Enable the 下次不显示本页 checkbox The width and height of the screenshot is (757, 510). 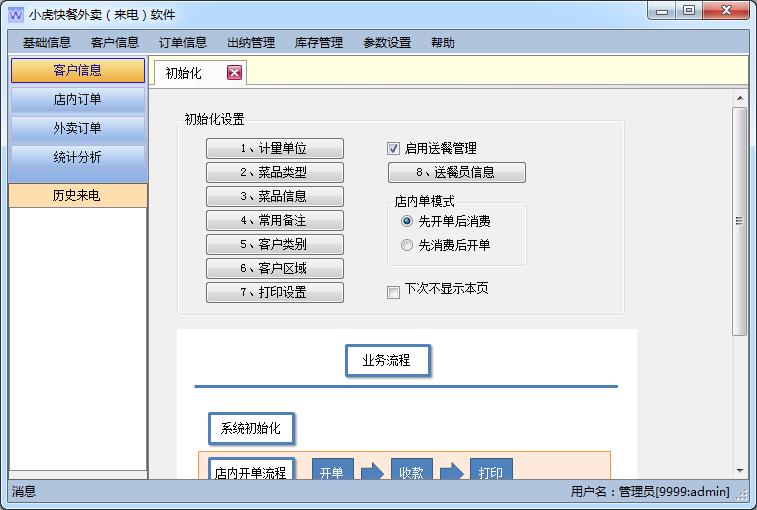pos(393,292)
